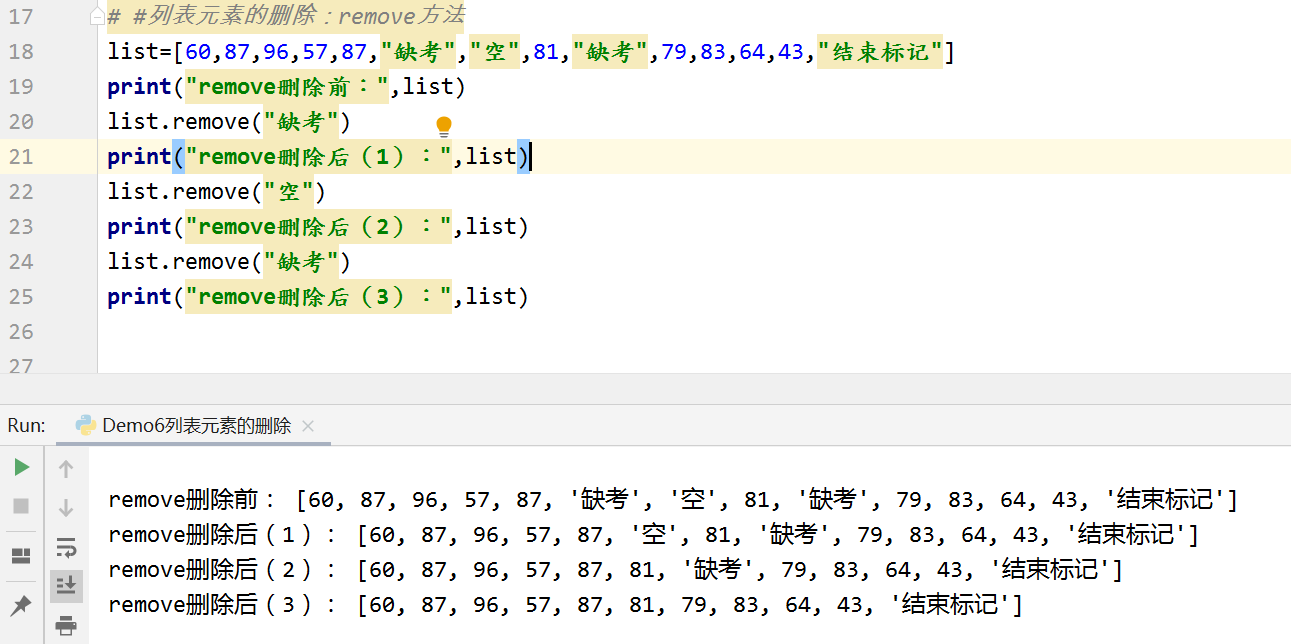Click the output line starting remove删除前：
Viewport: 1291px width, 644px height.
point(673,499)
